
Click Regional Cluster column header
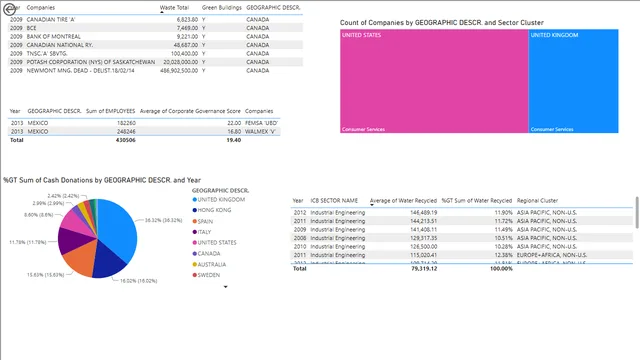click(537, 200)
